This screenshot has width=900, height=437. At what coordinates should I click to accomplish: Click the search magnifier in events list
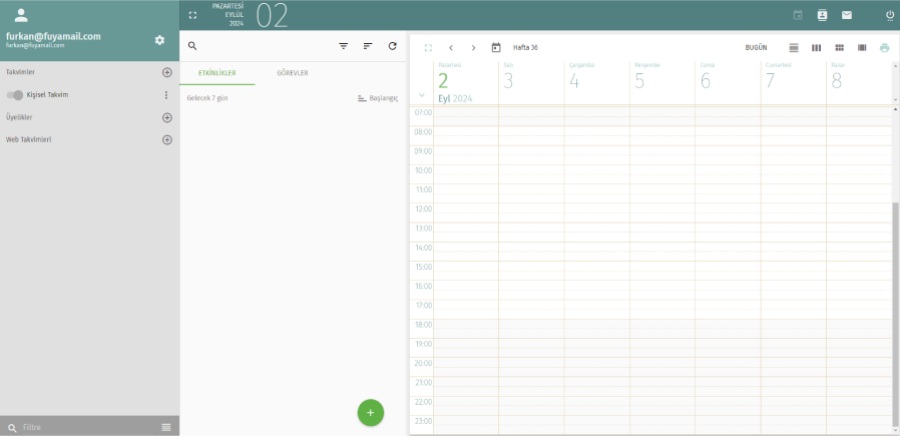[192, 46]
